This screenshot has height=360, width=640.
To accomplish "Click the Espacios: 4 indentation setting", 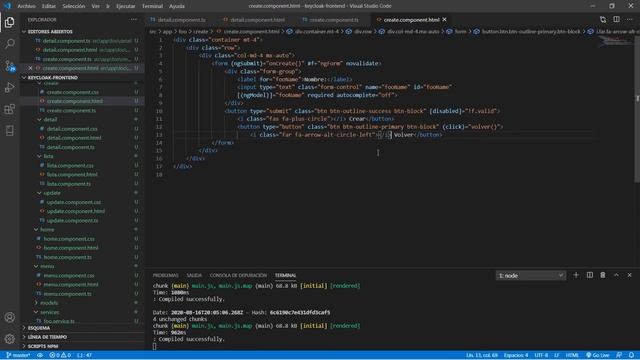I will tap(516, 355).
